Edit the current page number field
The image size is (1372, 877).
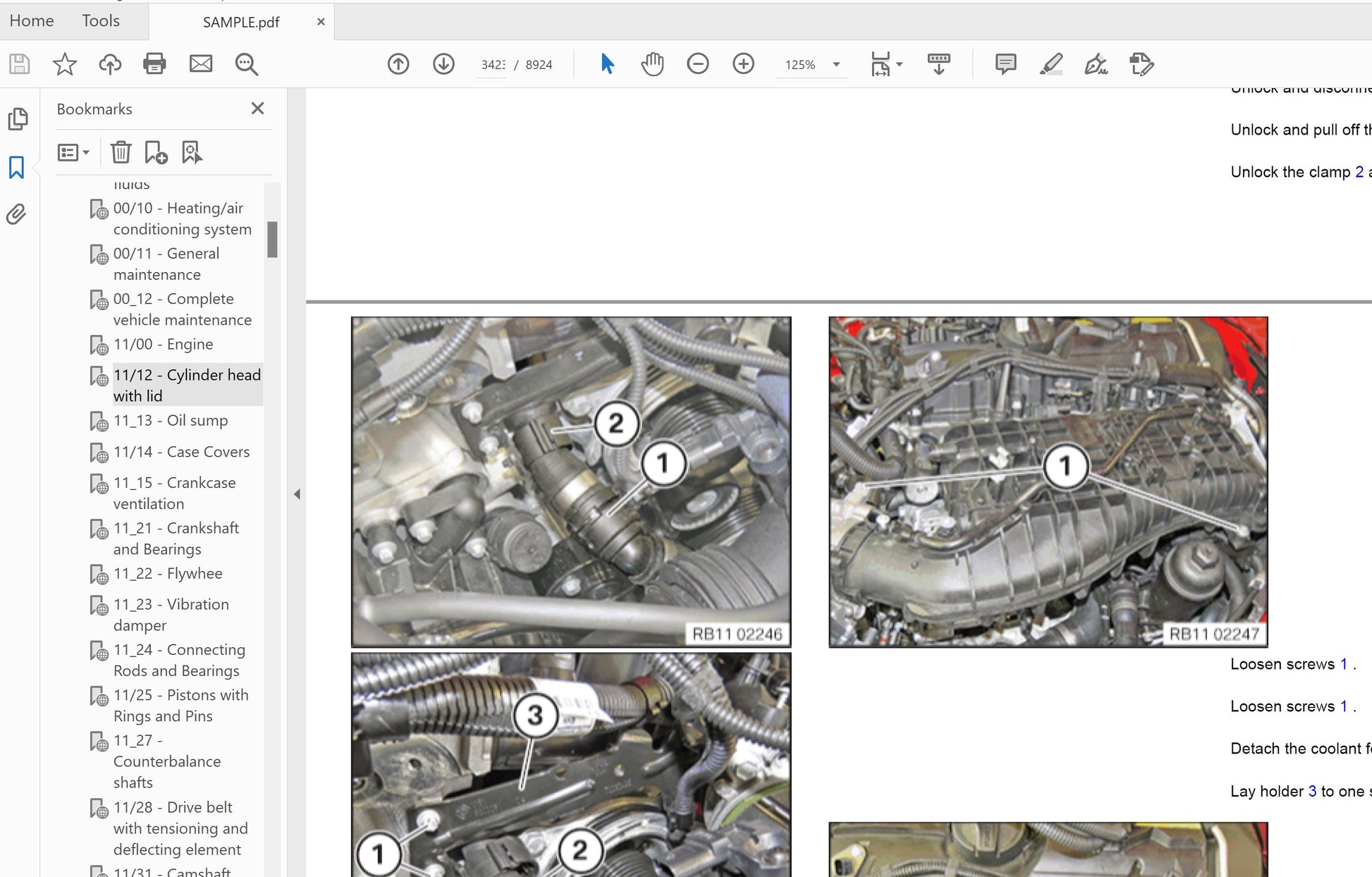coord(492,64)
